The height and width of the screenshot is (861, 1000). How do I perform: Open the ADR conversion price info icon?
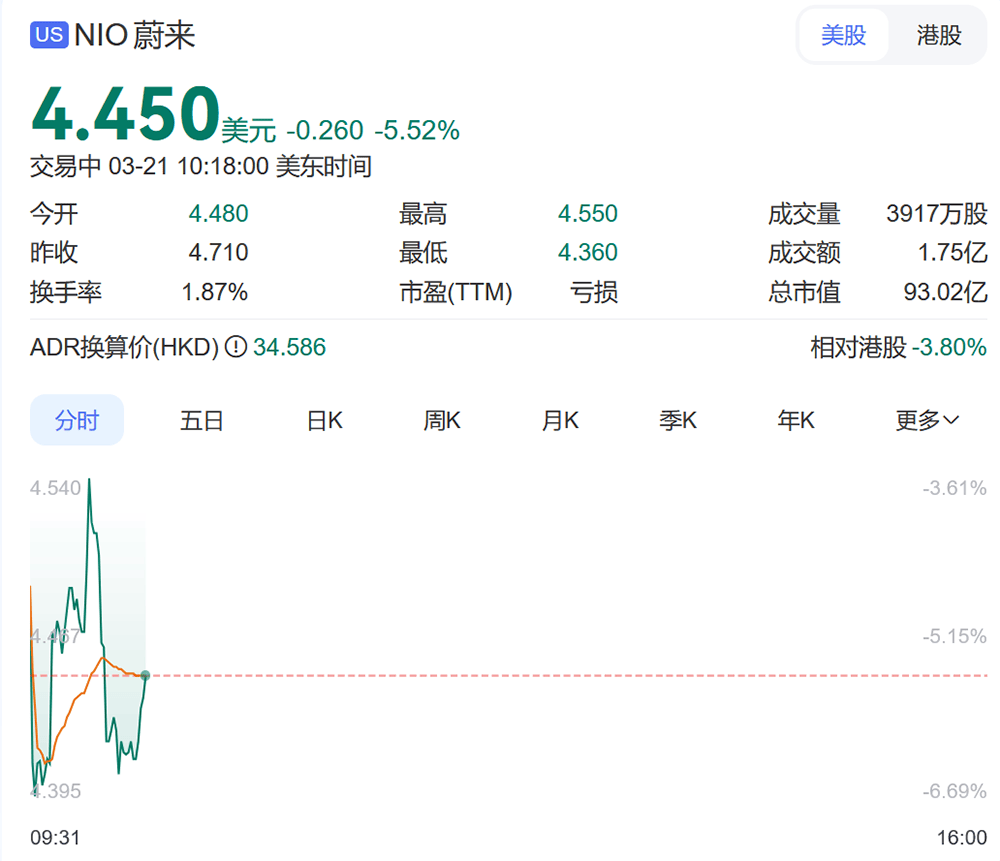click(x=236, y=347)
